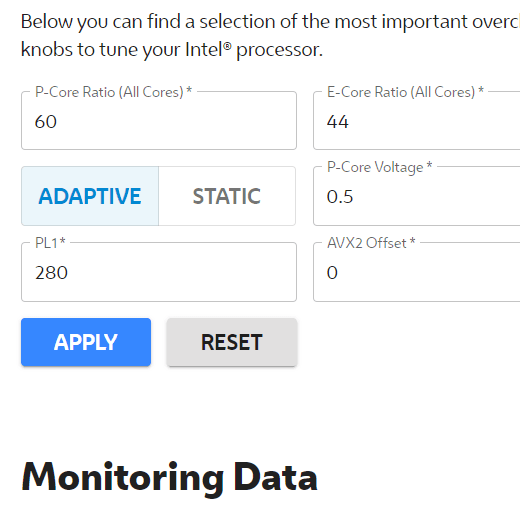Click the AVX2 Offset label text

pyautogui.click(x=371, y=243)
